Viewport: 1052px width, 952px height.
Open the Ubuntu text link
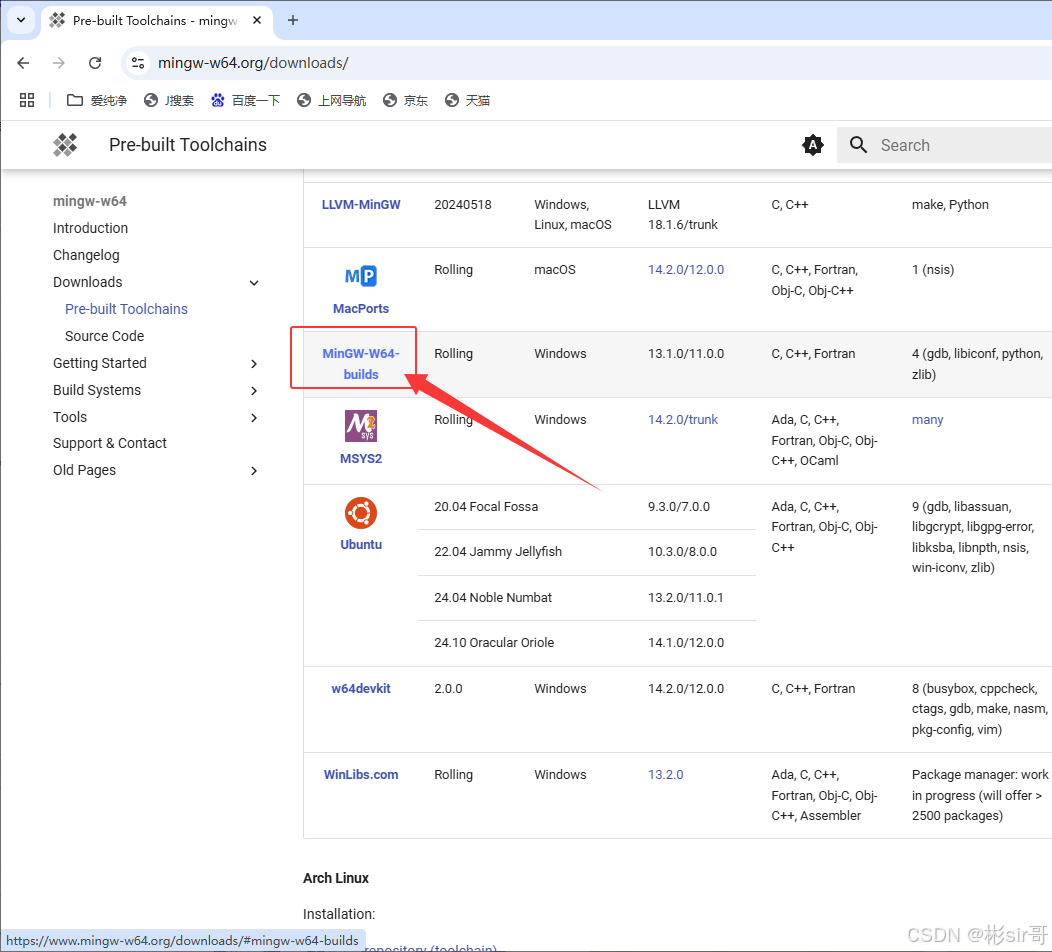pos(361,545)
